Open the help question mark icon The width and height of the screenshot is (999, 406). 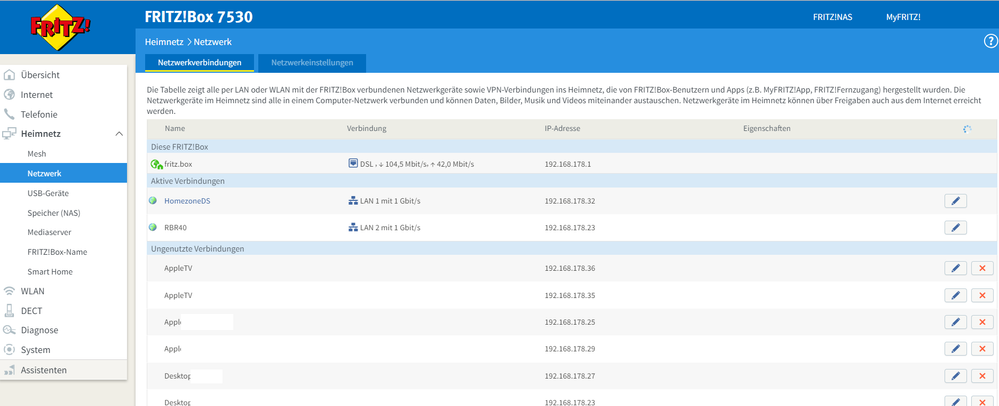click(x=990, y=40)
